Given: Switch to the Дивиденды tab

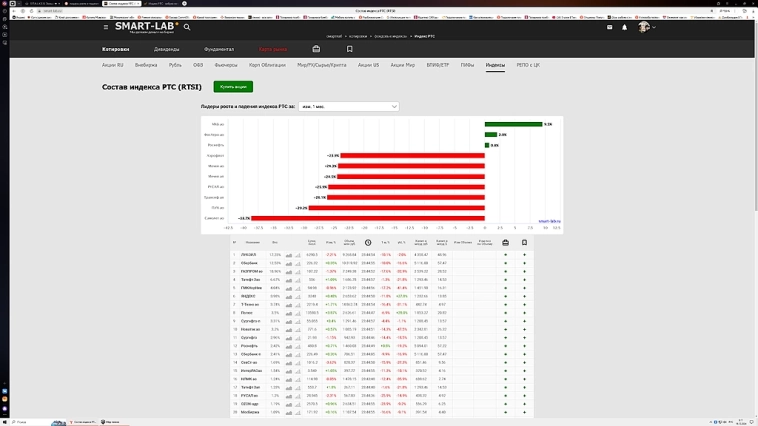Looking at the screenshot, I should pyautogui.click(x=167, y=49).
